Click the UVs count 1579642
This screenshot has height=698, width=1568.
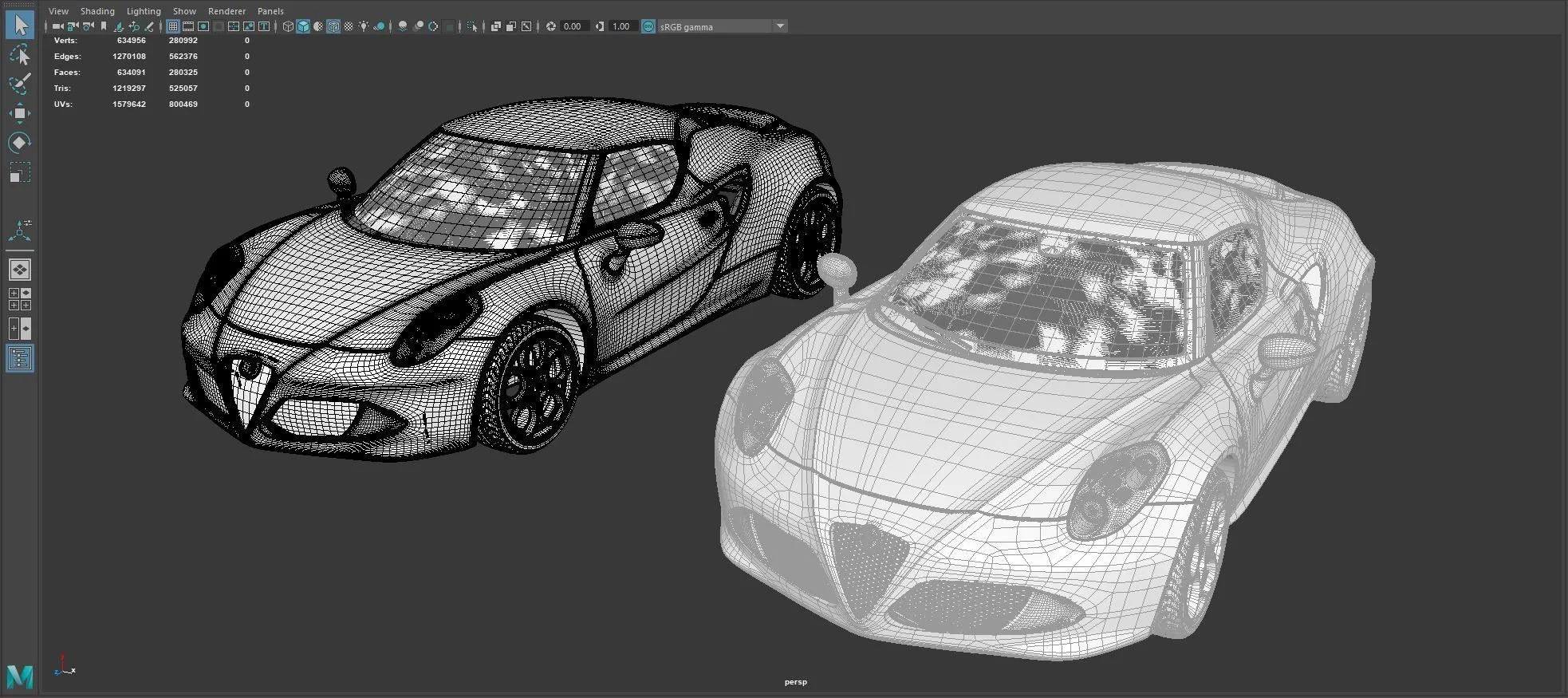click(x=128, y=104)
